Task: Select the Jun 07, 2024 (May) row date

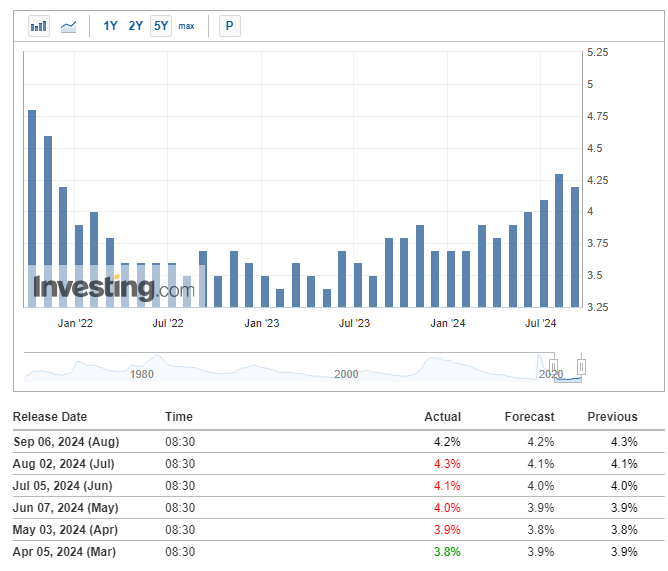Action: 66,508
